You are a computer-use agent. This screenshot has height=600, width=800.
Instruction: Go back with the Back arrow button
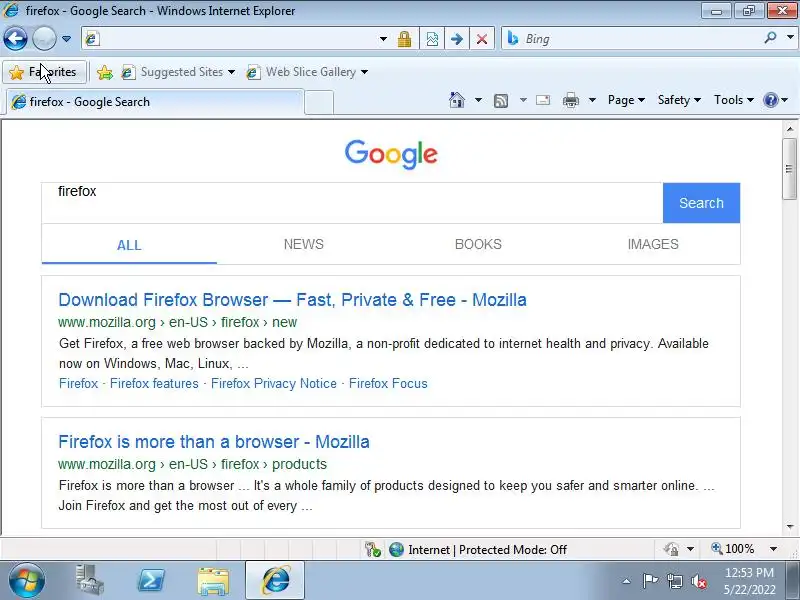15,38
